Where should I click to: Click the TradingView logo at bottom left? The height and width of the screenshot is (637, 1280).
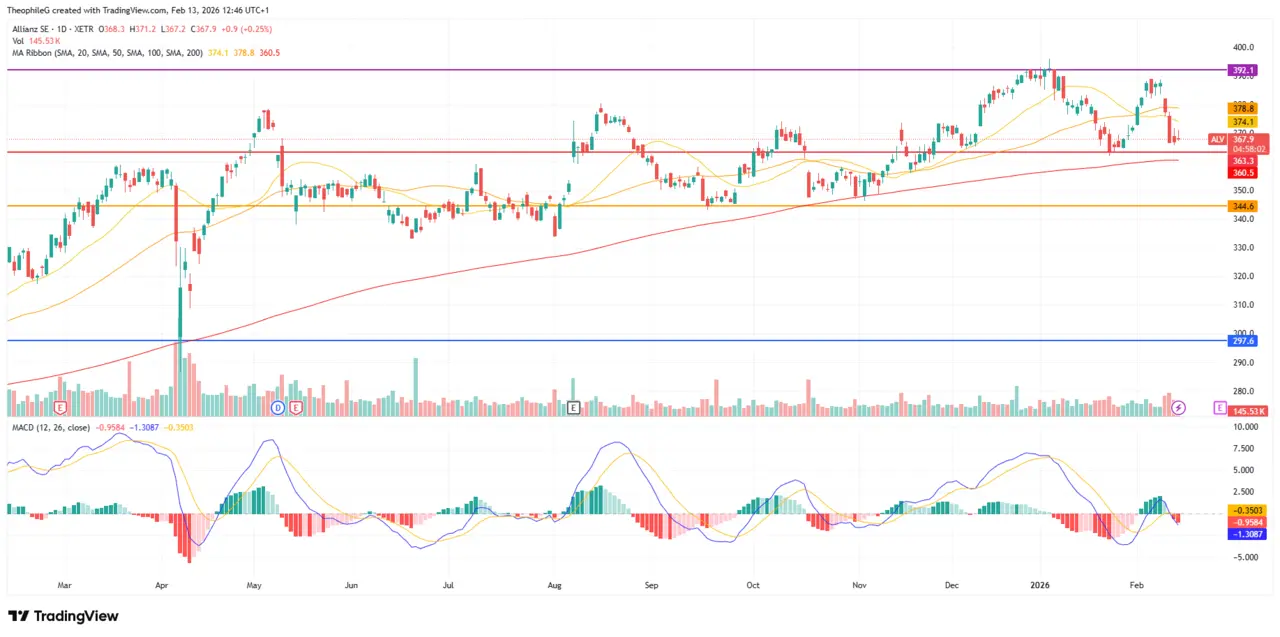click(x=63, y=616)
